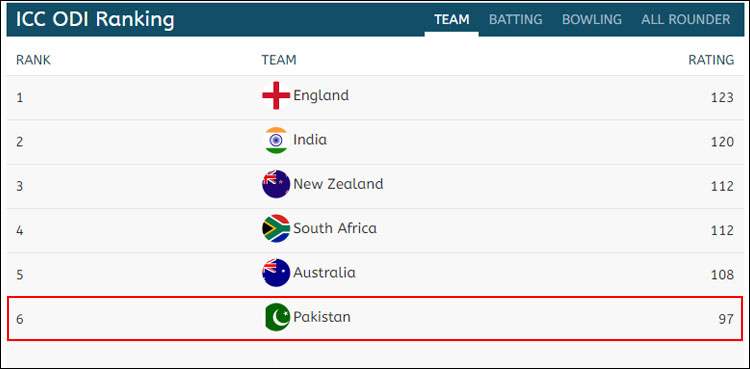Open the ALL ROUNDER tab

[x=685, y=20]
